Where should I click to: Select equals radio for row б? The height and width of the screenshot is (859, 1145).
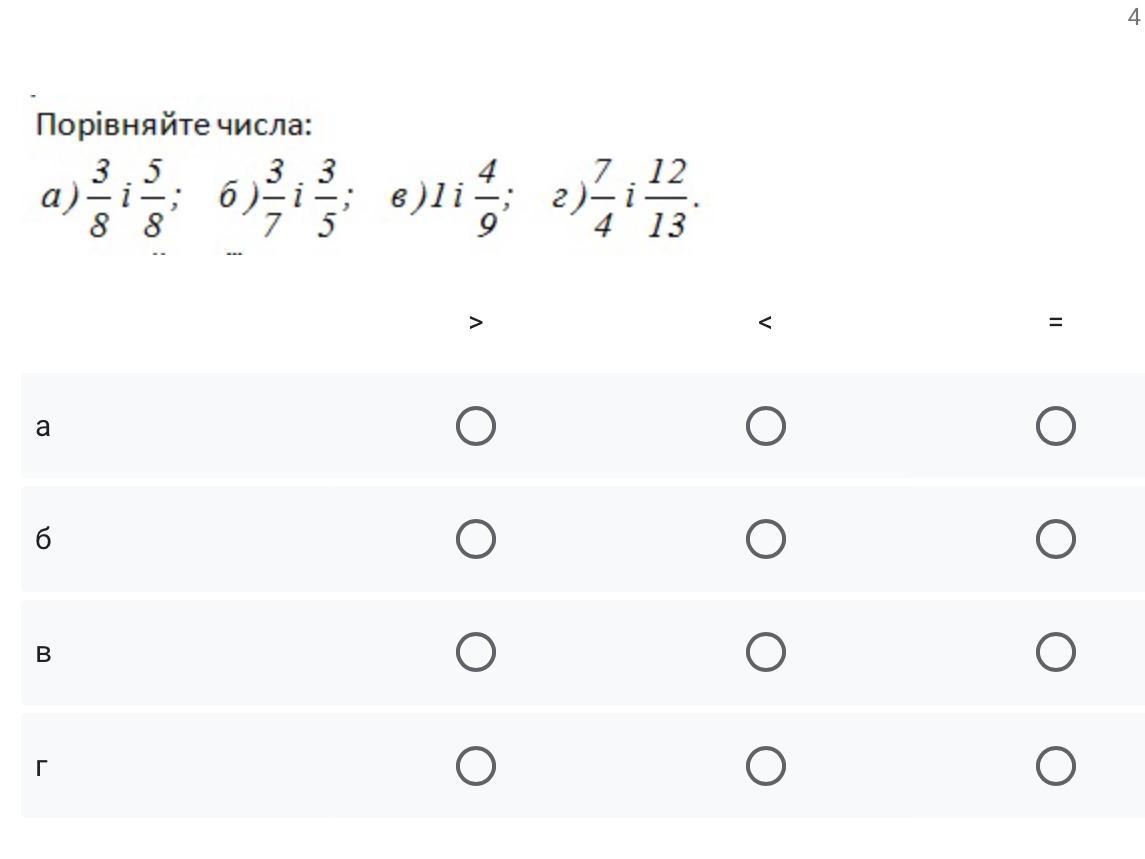pos(1055,539)
